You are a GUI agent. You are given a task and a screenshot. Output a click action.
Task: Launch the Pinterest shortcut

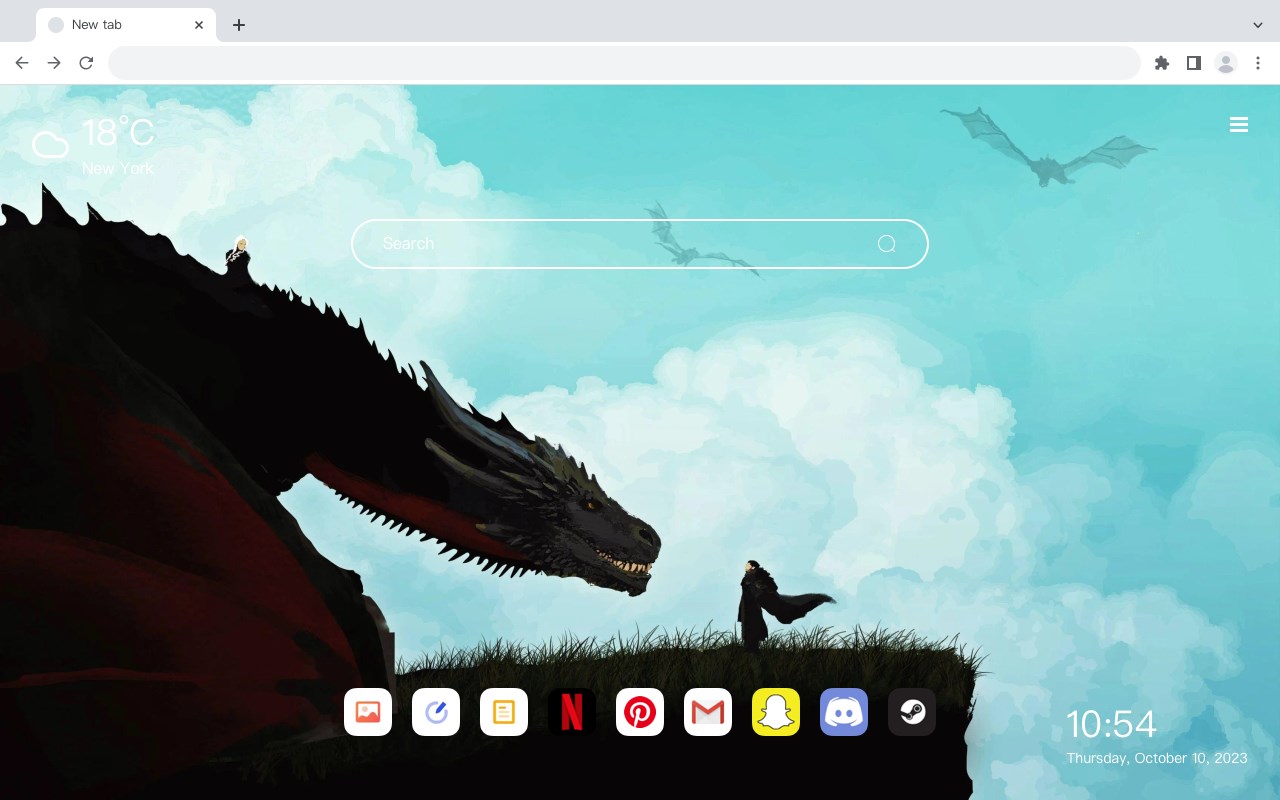coord(640,712)
